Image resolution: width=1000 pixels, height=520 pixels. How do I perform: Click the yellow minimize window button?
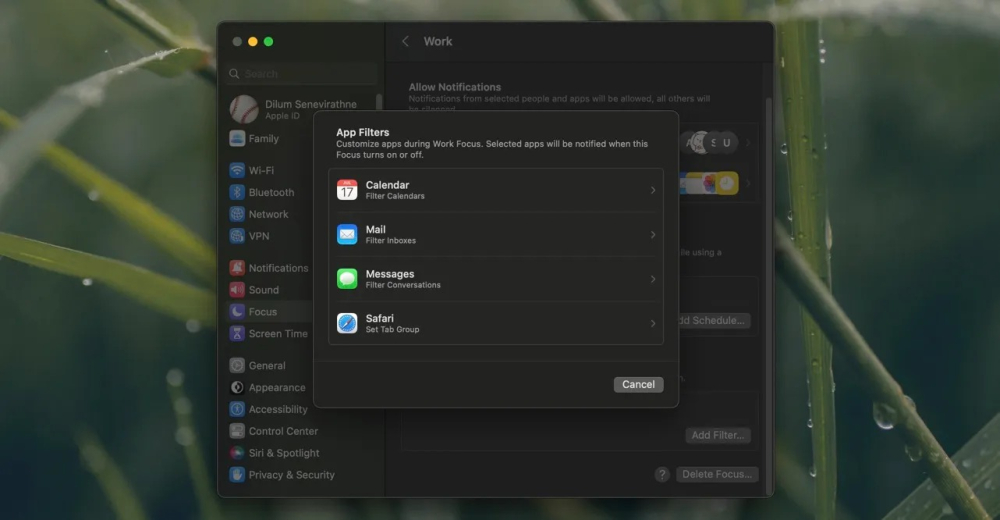click(253, 41)
